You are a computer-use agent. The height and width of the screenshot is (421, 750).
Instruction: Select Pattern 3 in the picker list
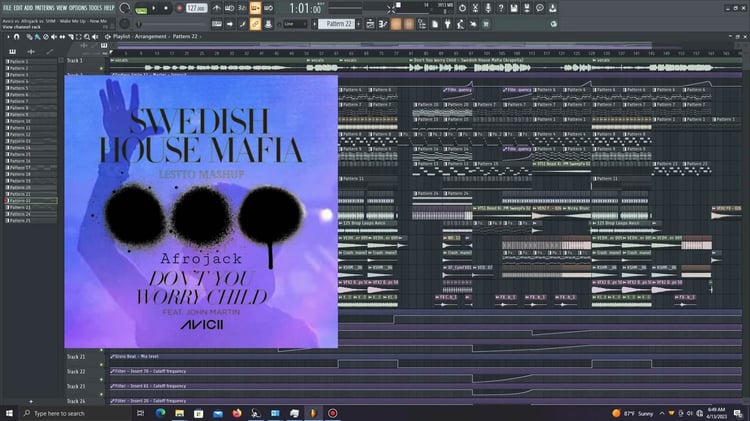click(31, 75)
